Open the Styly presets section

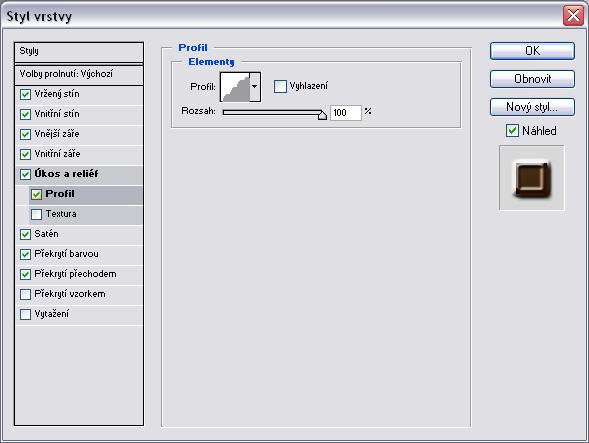click(79, 52)
